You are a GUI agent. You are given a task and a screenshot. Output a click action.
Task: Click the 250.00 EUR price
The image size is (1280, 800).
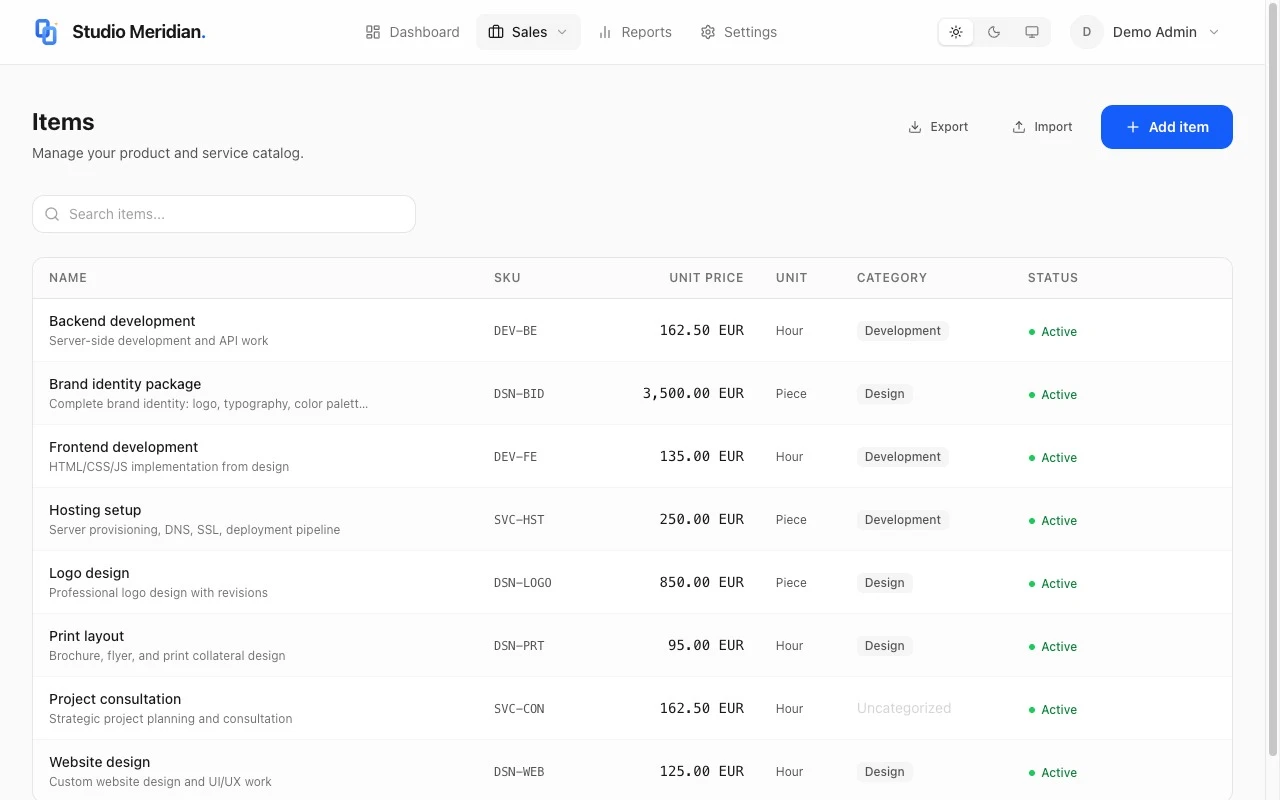click(x=701, y=519)
